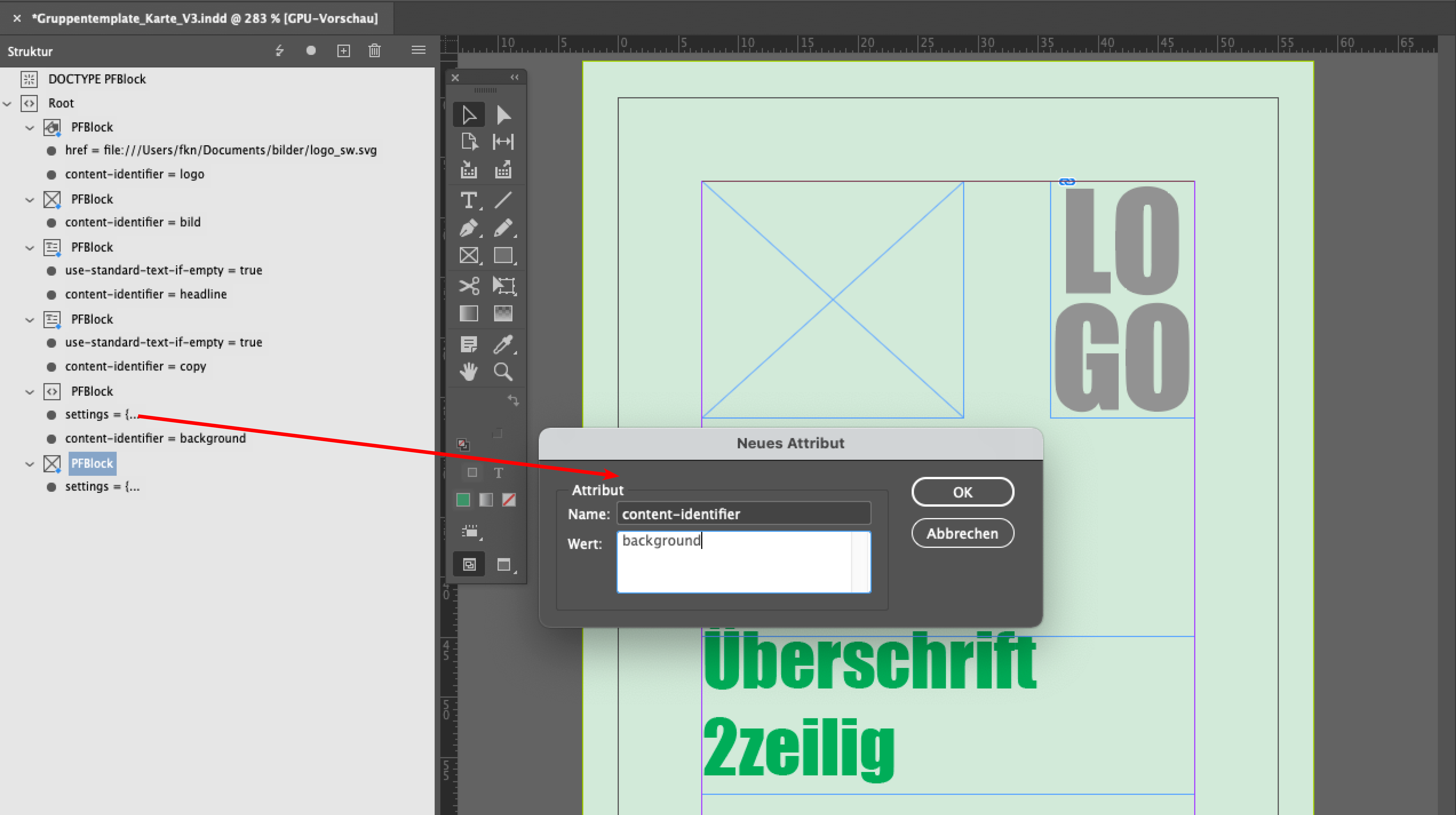Image resolution: width=1456 pixels, height=815 pixels.
Task: Collapse the selected highlighted PFBlock node
Action: pos(29,464)
